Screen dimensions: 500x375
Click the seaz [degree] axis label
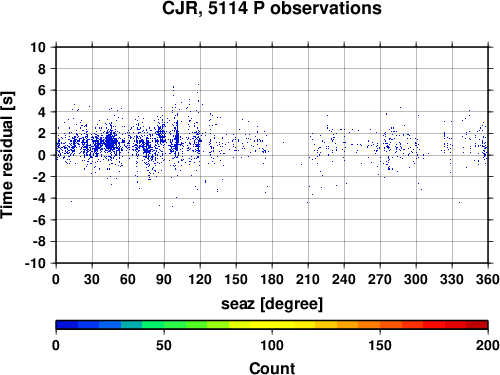coord(272,304)
